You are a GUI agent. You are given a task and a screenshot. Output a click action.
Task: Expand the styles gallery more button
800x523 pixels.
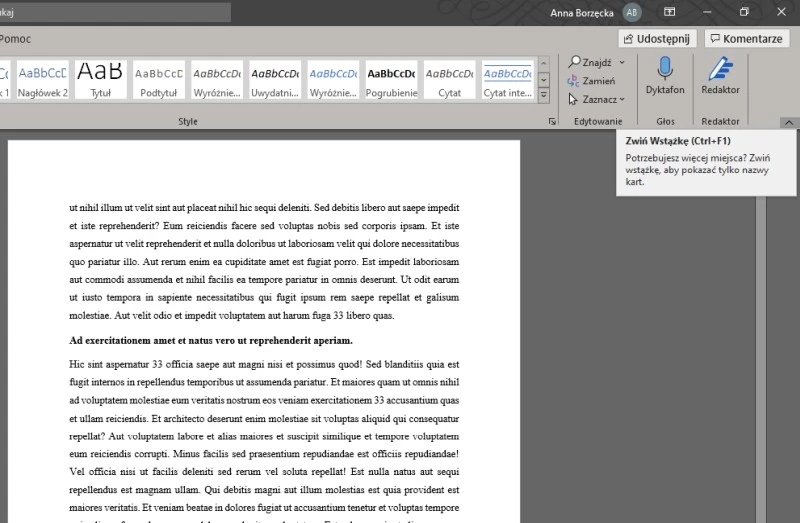click(544, 95)
